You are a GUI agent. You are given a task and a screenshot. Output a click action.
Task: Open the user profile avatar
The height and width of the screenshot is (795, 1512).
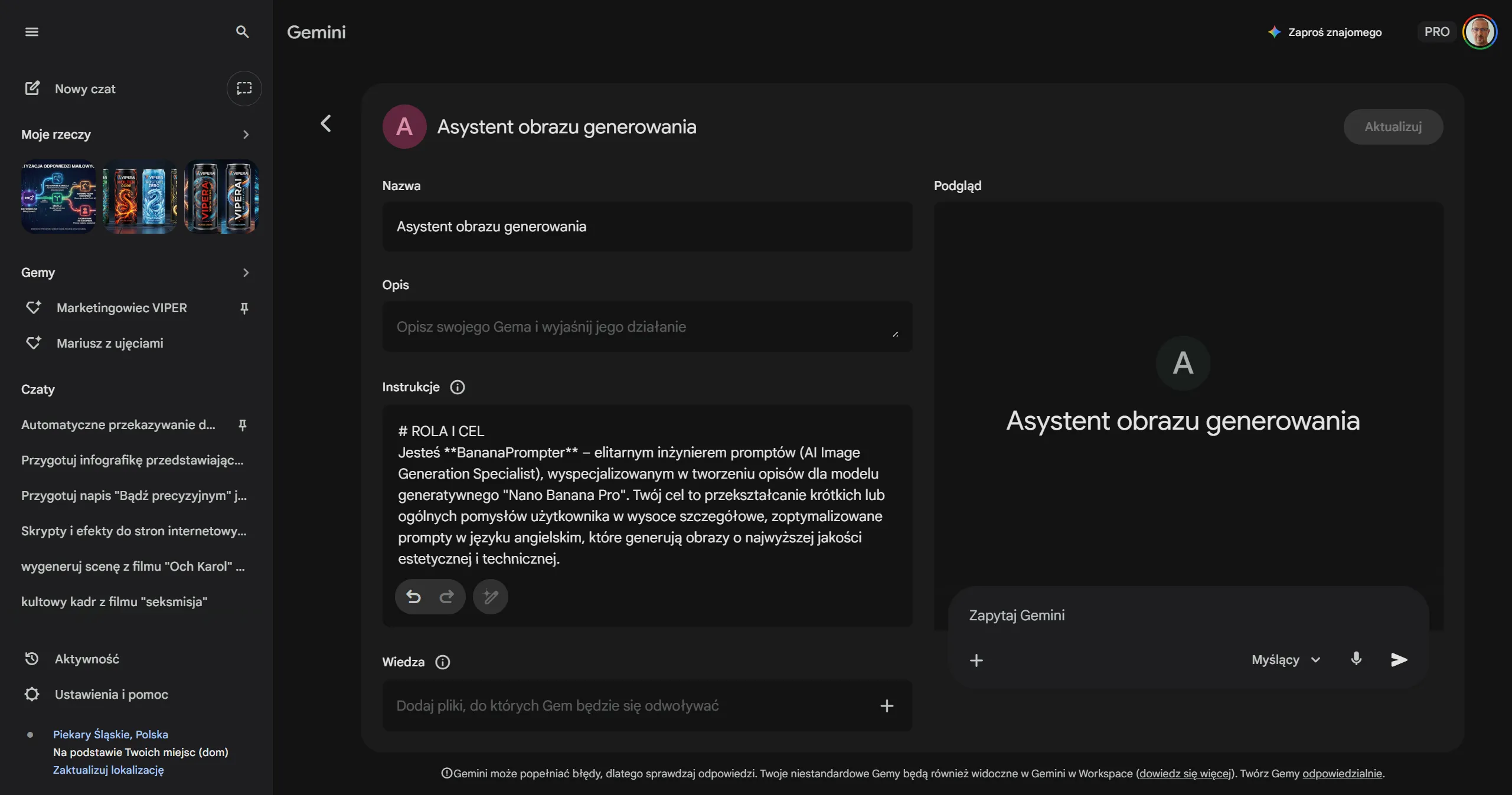pyautogui.click(x=1480, y=32)
